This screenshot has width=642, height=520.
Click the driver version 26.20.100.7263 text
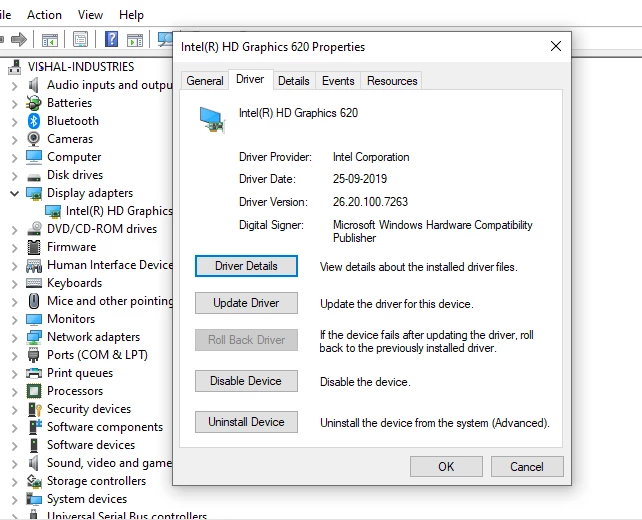(x=370, y=202)
